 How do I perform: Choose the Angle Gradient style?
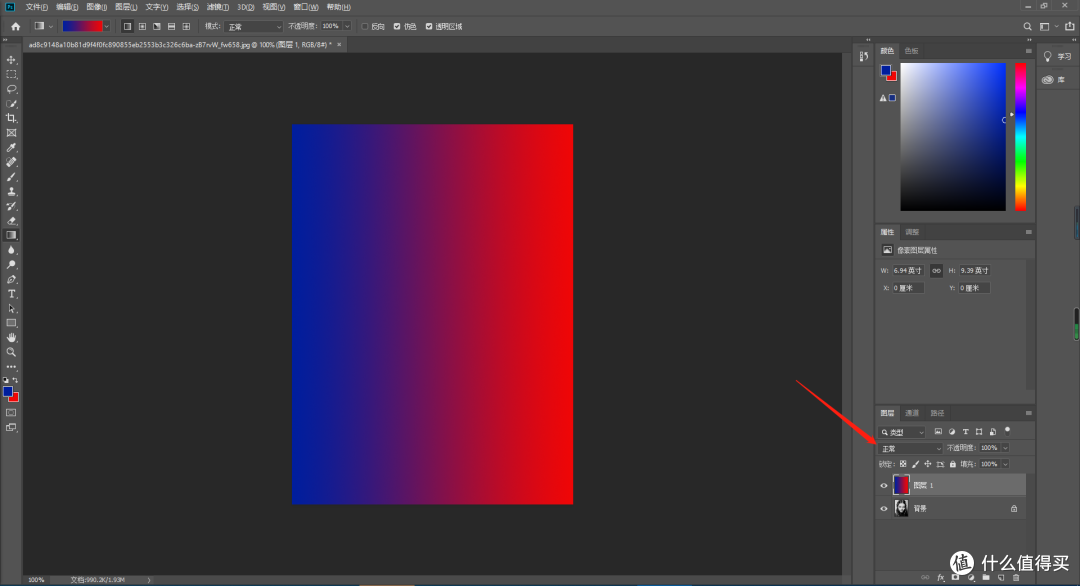click(157, 26)
